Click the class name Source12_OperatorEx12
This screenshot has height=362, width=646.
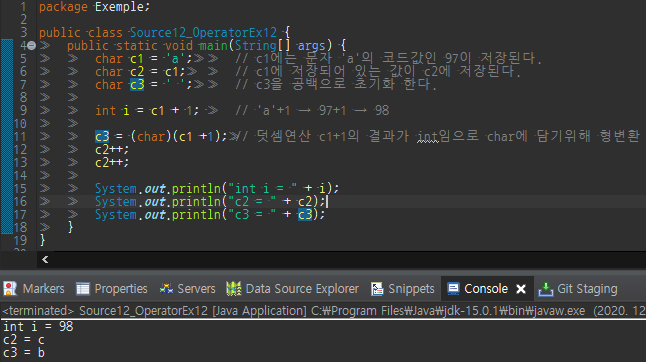(204, 33)
